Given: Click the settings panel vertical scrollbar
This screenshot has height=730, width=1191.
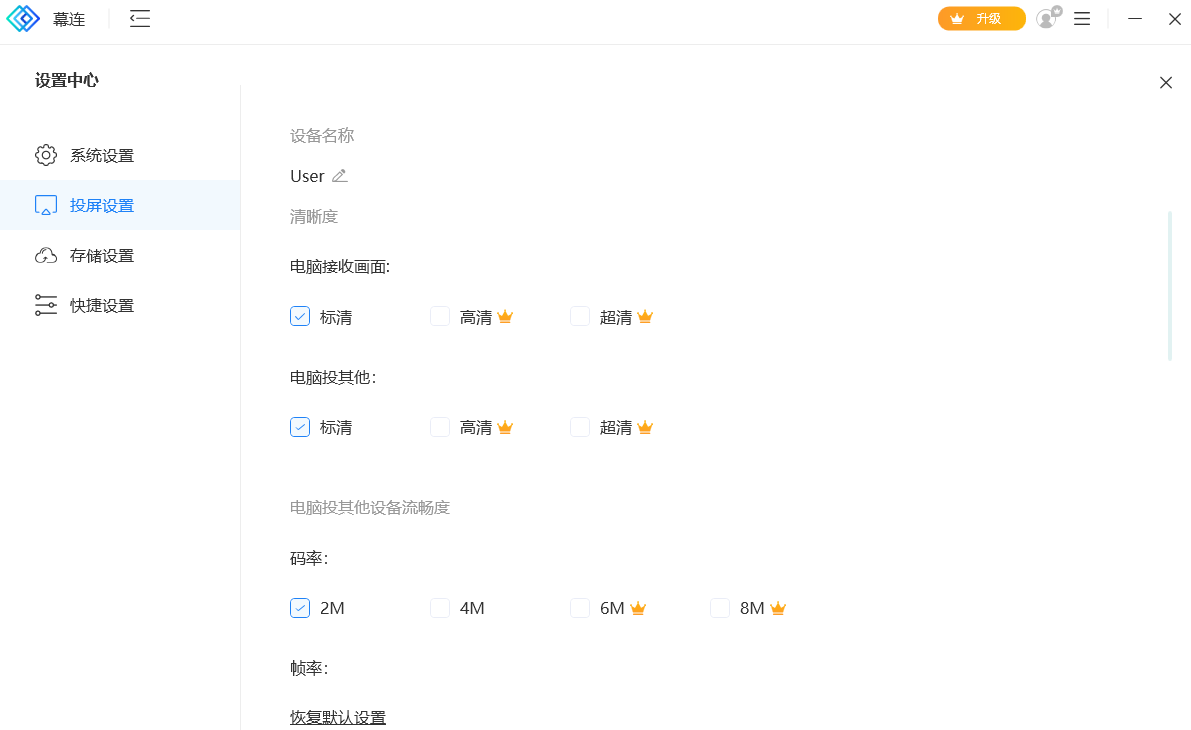Looking at the screenshot, I should click(1170, 286).
